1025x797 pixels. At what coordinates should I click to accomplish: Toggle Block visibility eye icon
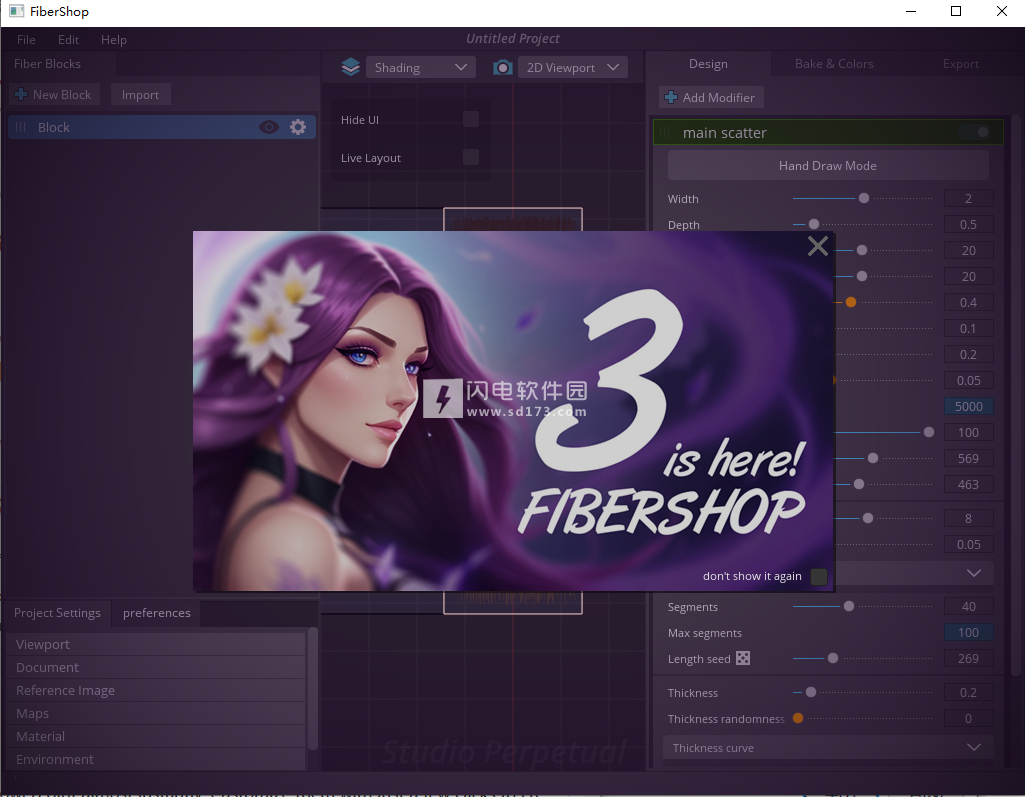[x=269, y=127]
